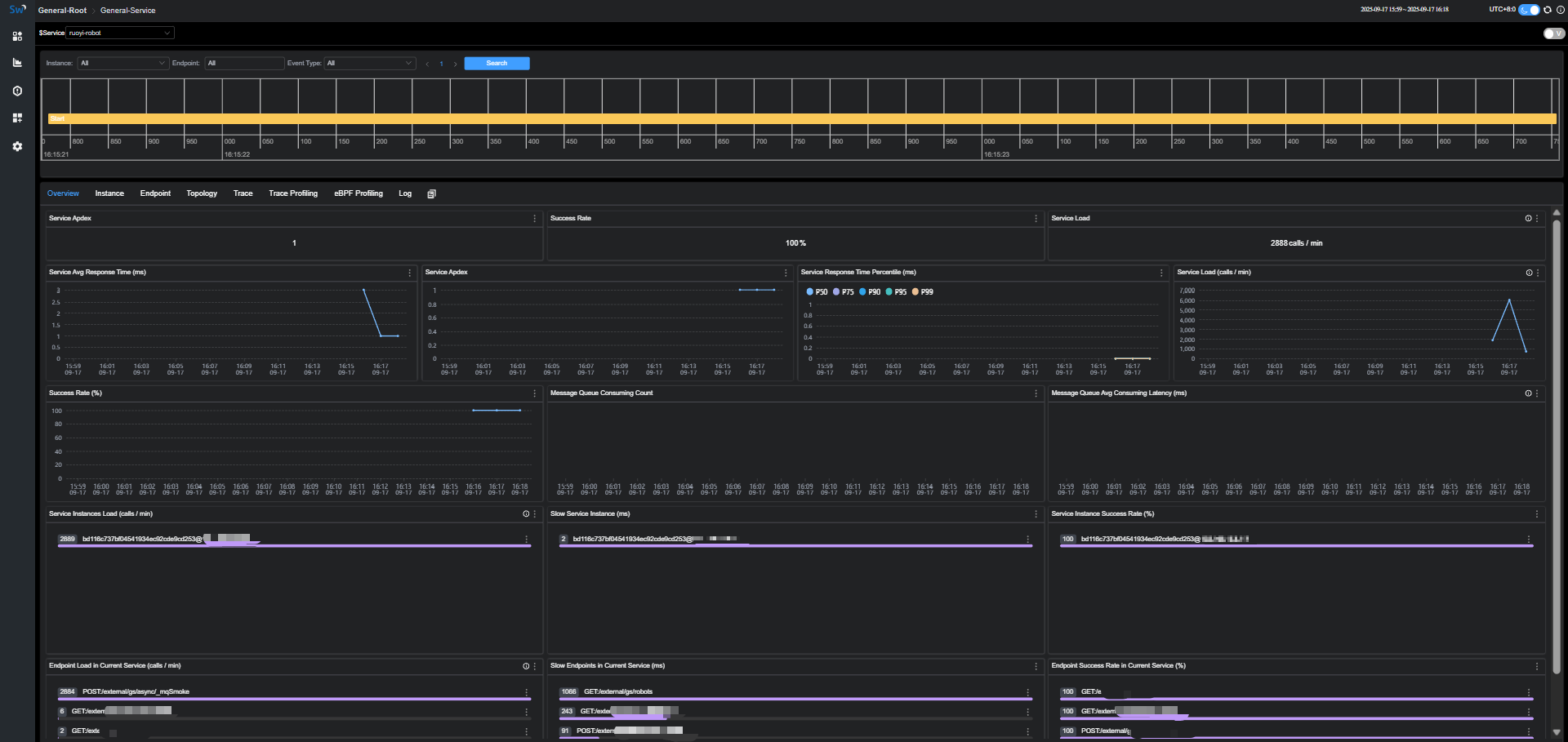Click the yellow Start event bar

(802, 118)
